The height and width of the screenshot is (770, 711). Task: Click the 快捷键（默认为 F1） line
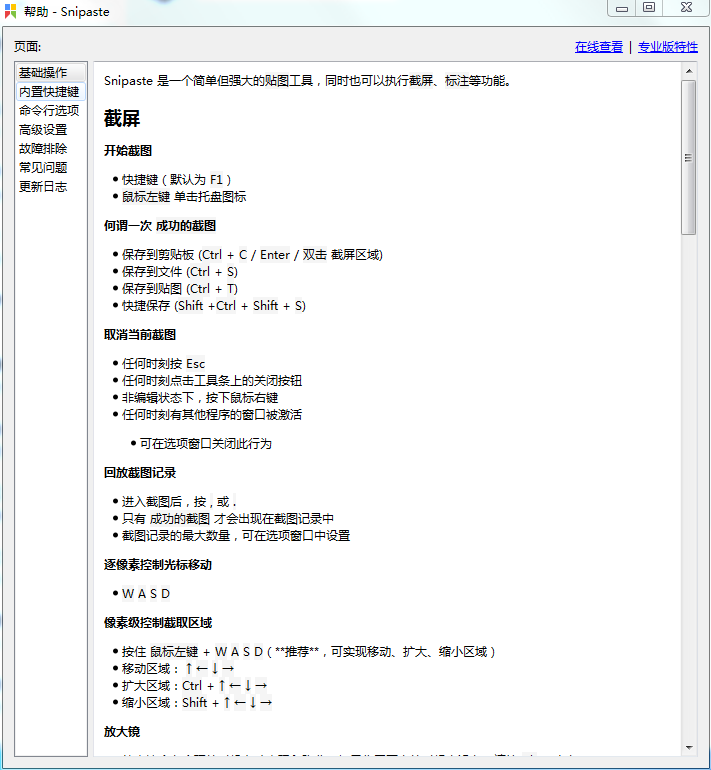(176, 180)
